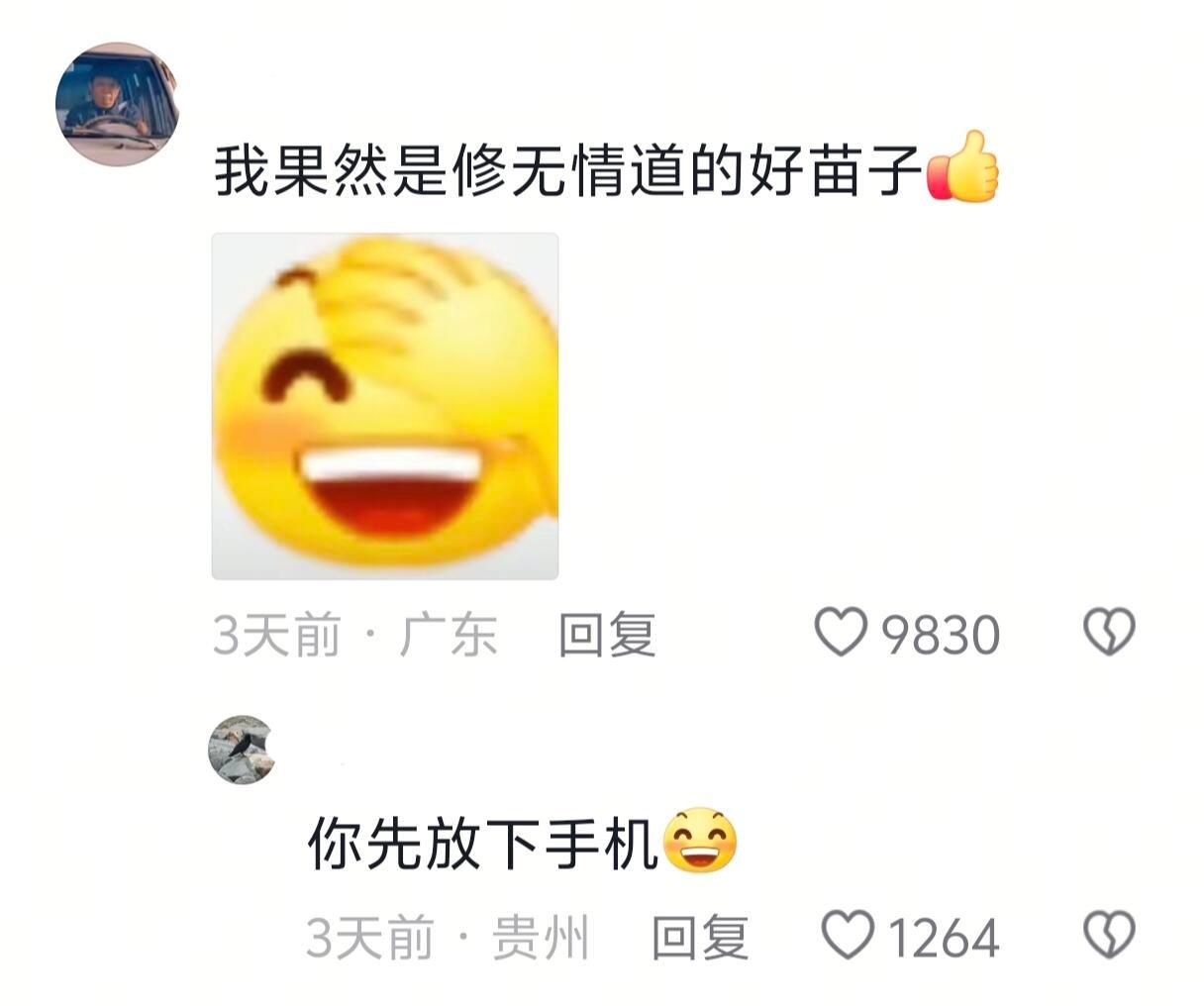Tap the 1264 like count
This screenshot has width=1204, height=1006.
point(944,938)
